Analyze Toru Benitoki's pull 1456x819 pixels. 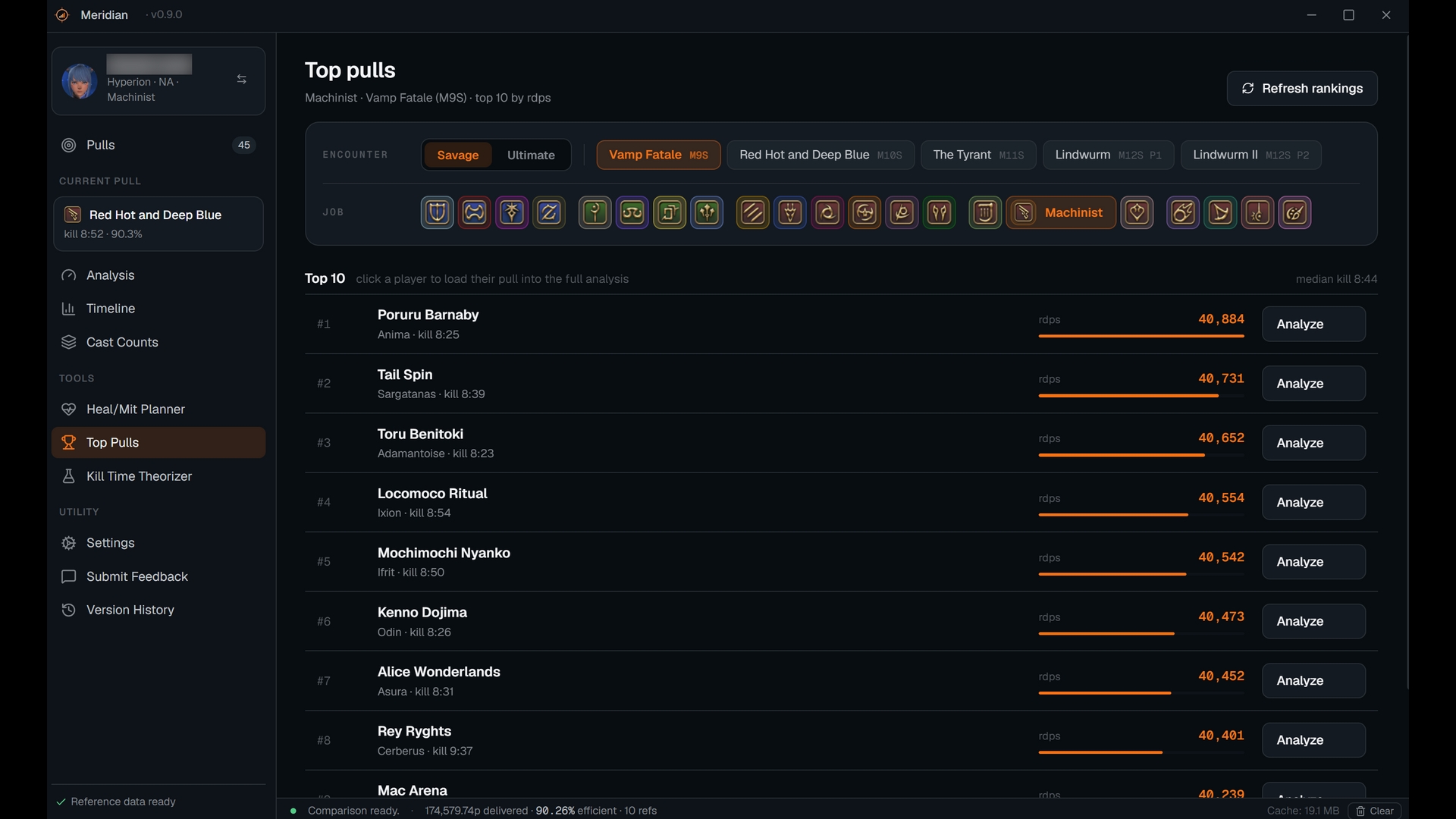coord(1313,443)
